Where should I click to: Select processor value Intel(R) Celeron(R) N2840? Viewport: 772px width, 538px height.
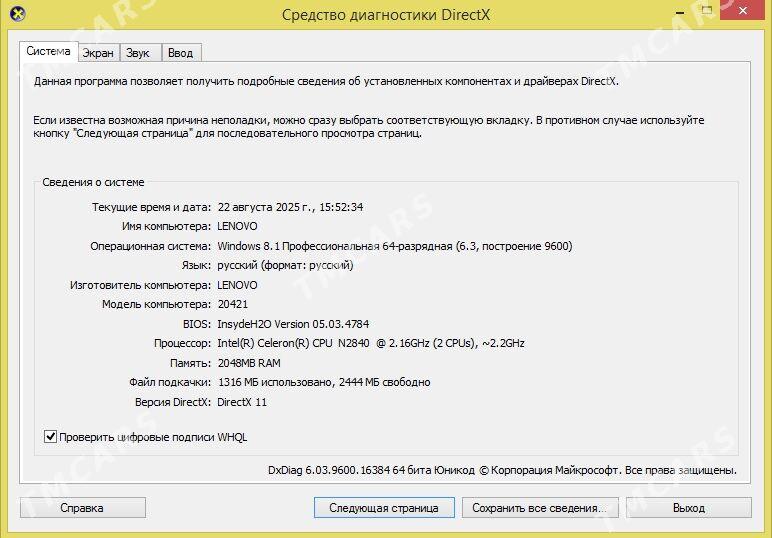pyautogui.click(x=371, y=343)
